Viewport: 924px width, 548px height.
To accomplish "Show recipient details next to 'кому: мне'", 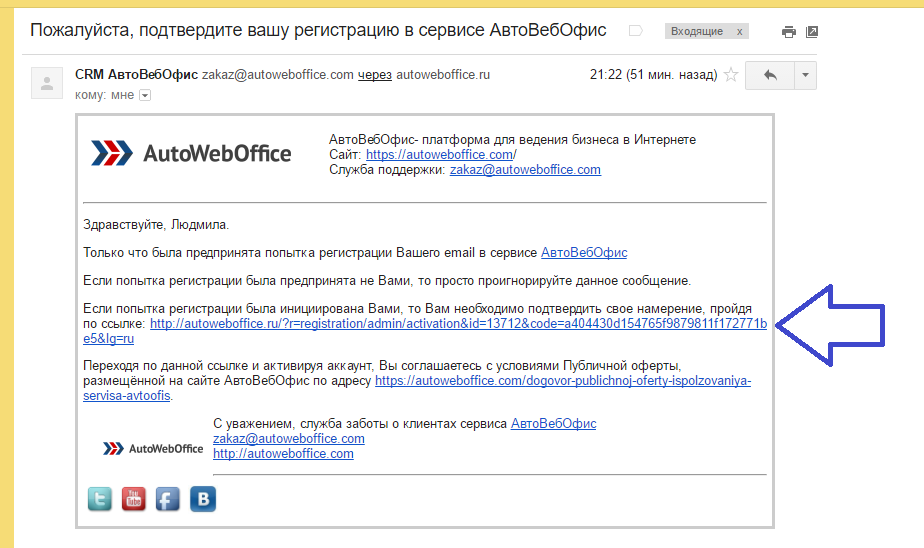I will tap(145, 95).
